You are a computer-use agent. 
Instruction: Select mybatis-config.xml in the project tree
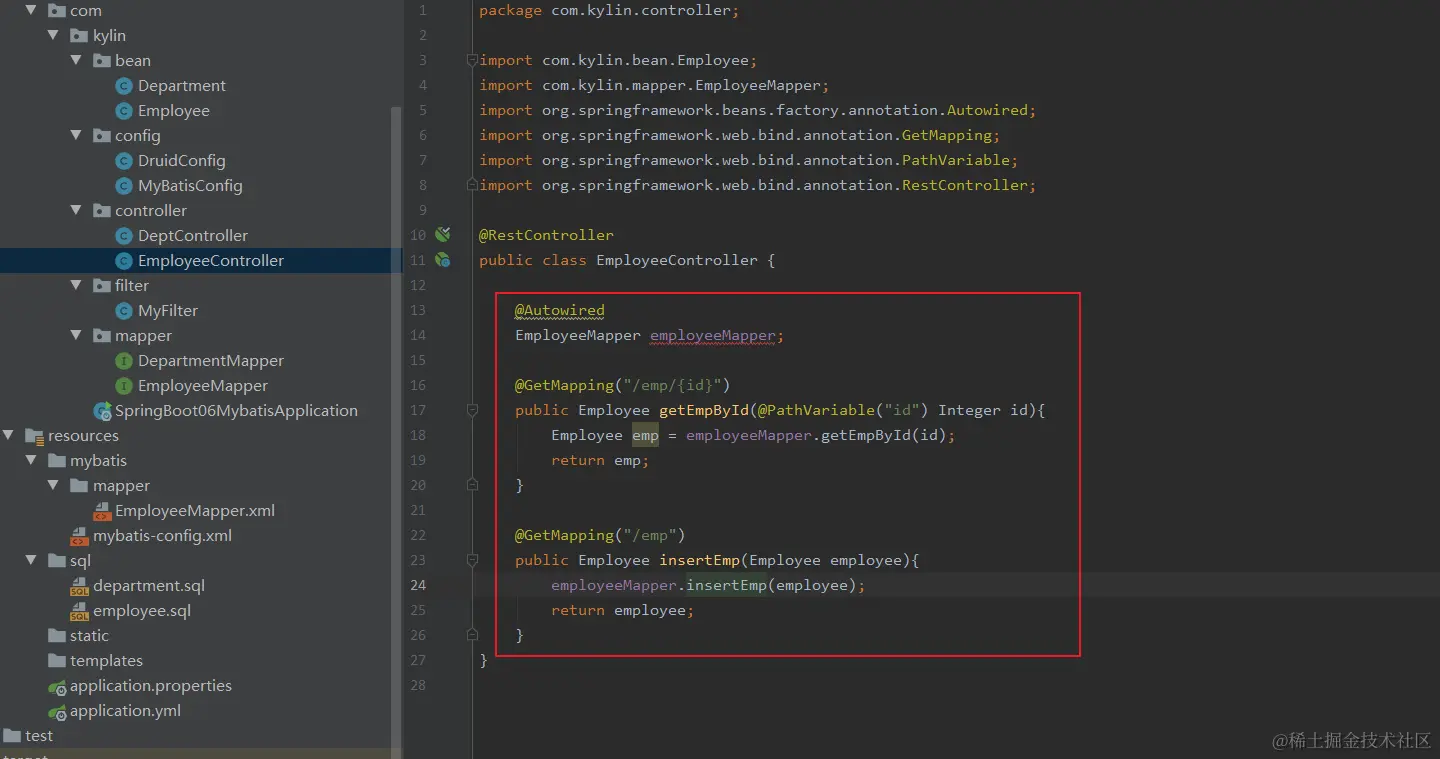coord(163,536)
